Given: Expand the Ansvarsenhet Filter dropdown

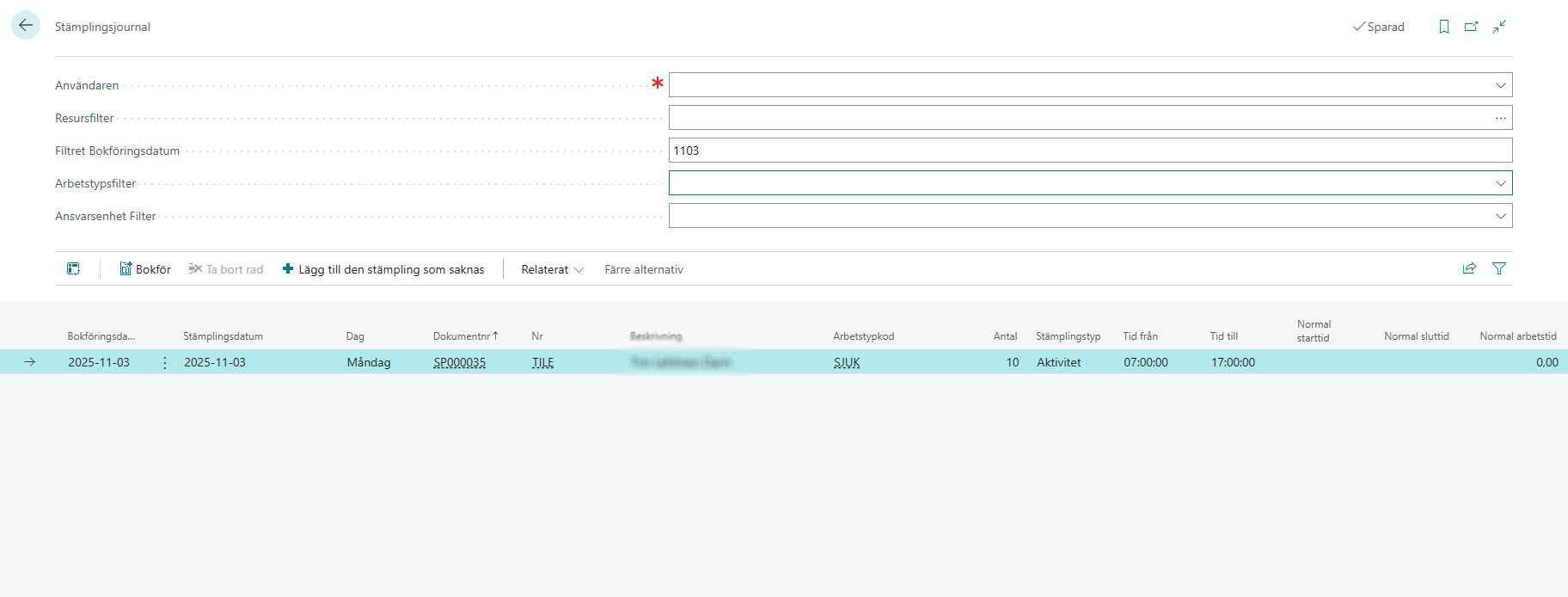Looking at the screenshot, I should coord(1500,216).
